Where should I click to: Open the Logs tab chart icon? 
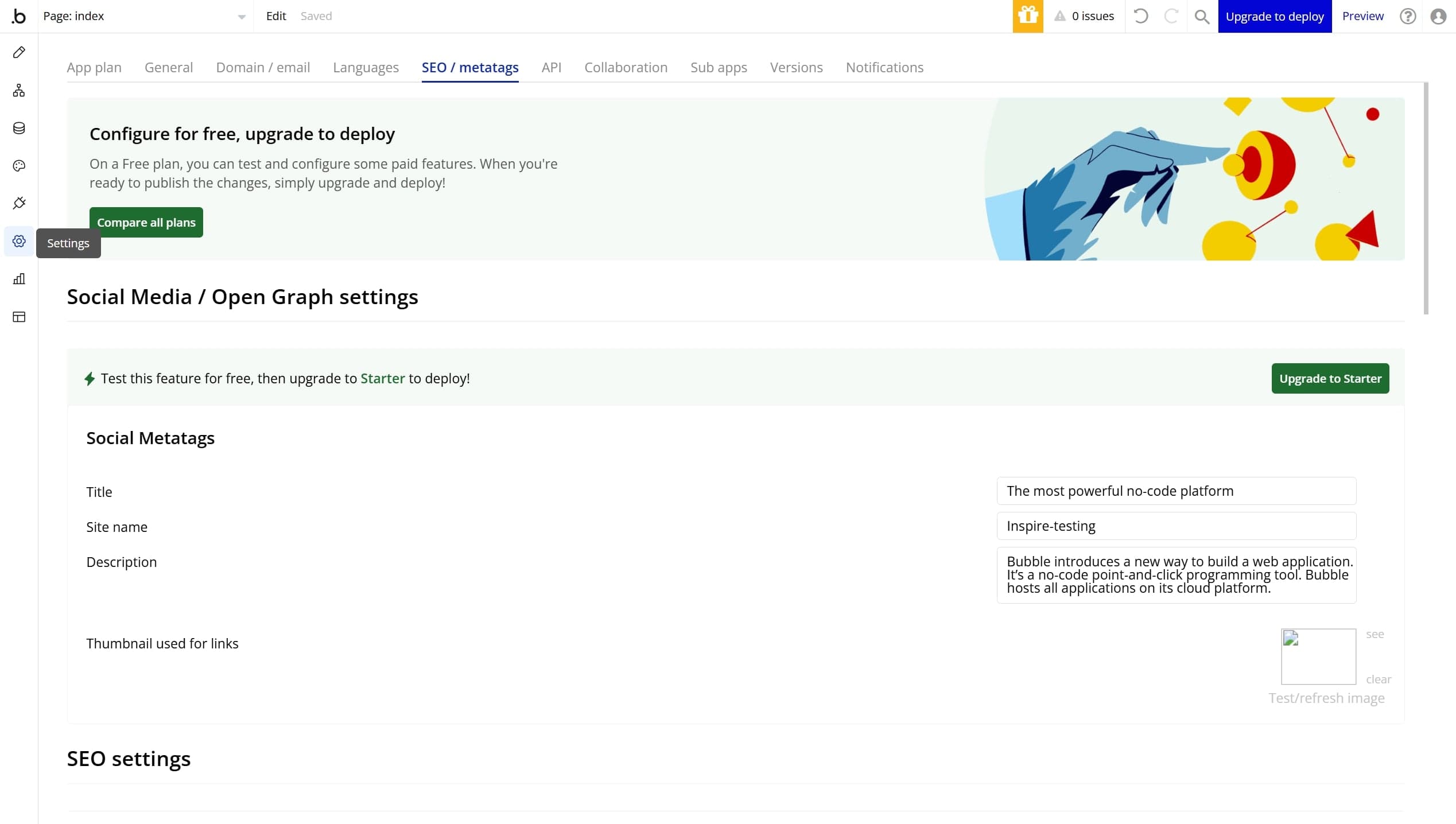tap(19, 279)
